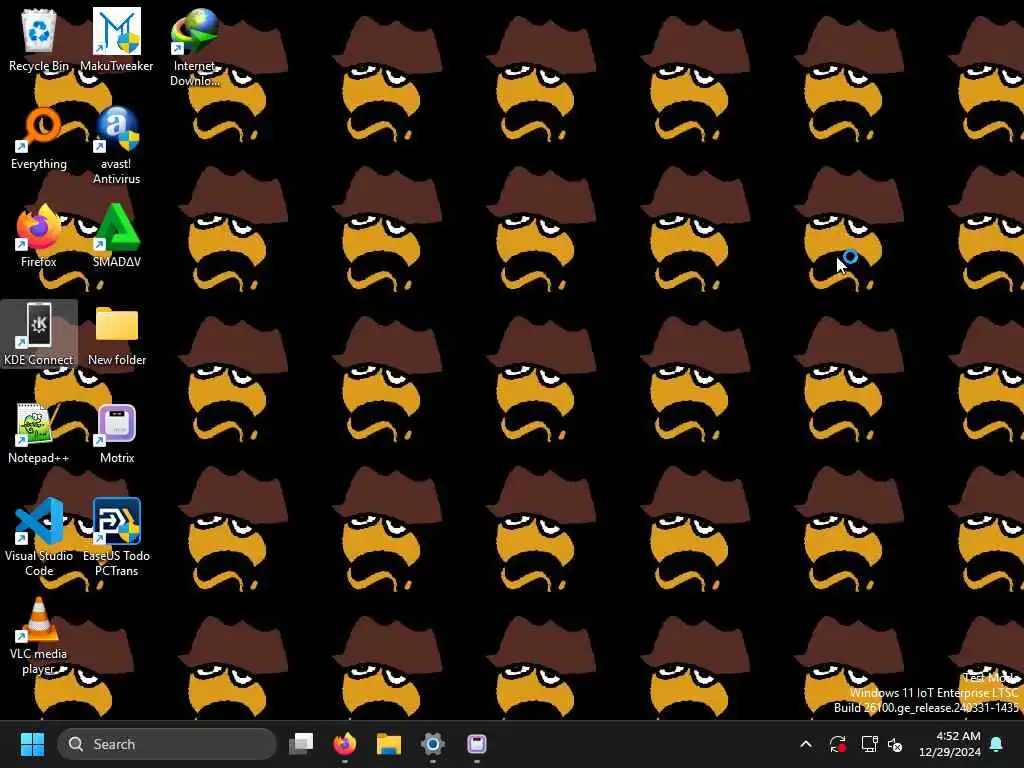Open the Windows Start menu
The height and width of the screenshot is (768, 1024).
click(x=32, y=744)
